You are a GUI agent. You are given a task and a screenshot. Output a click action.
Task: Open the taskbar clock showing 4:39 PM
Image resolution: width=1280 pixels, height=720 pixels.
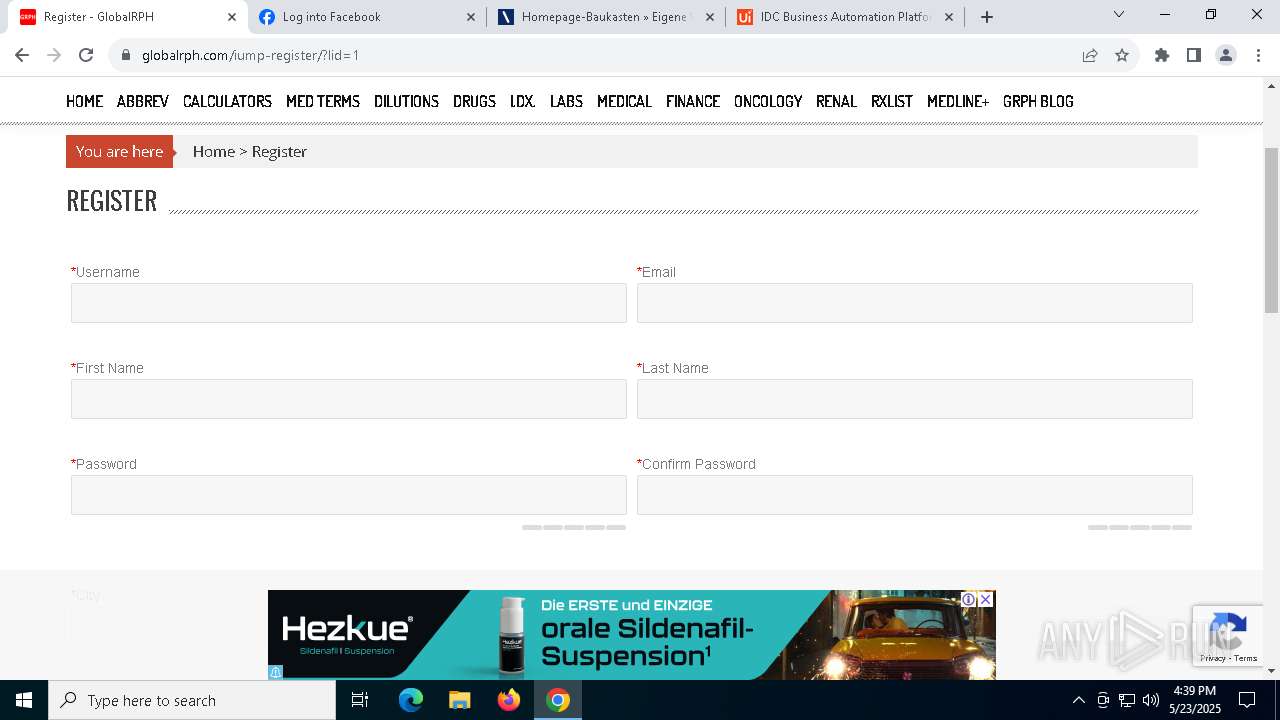(x=1195, y=700)
